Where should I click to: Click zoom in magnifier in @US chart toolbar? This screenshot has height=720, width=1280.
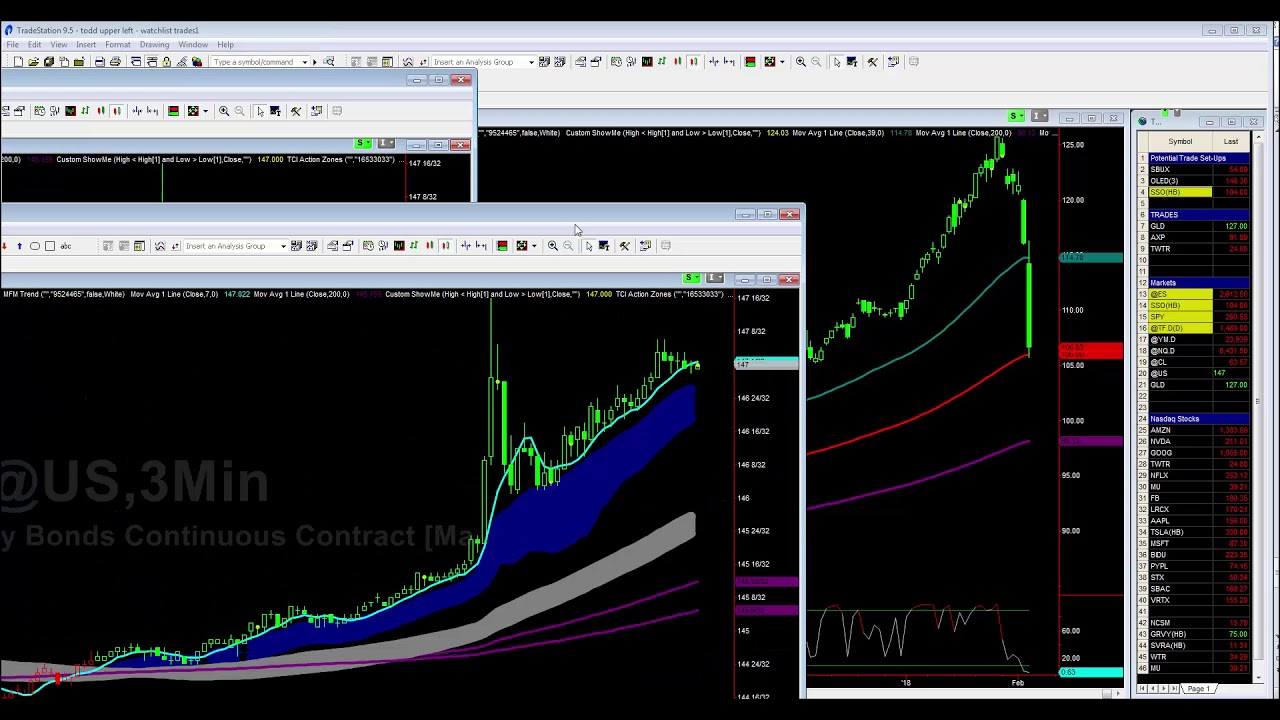point(552,245)
